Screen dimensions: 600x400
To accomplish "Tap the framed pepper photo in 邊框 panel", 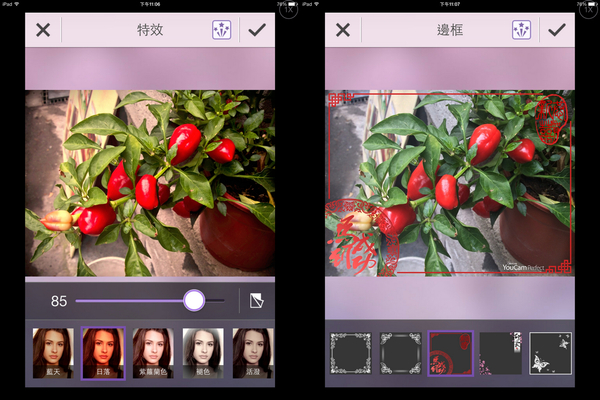I will click(450, 183).
